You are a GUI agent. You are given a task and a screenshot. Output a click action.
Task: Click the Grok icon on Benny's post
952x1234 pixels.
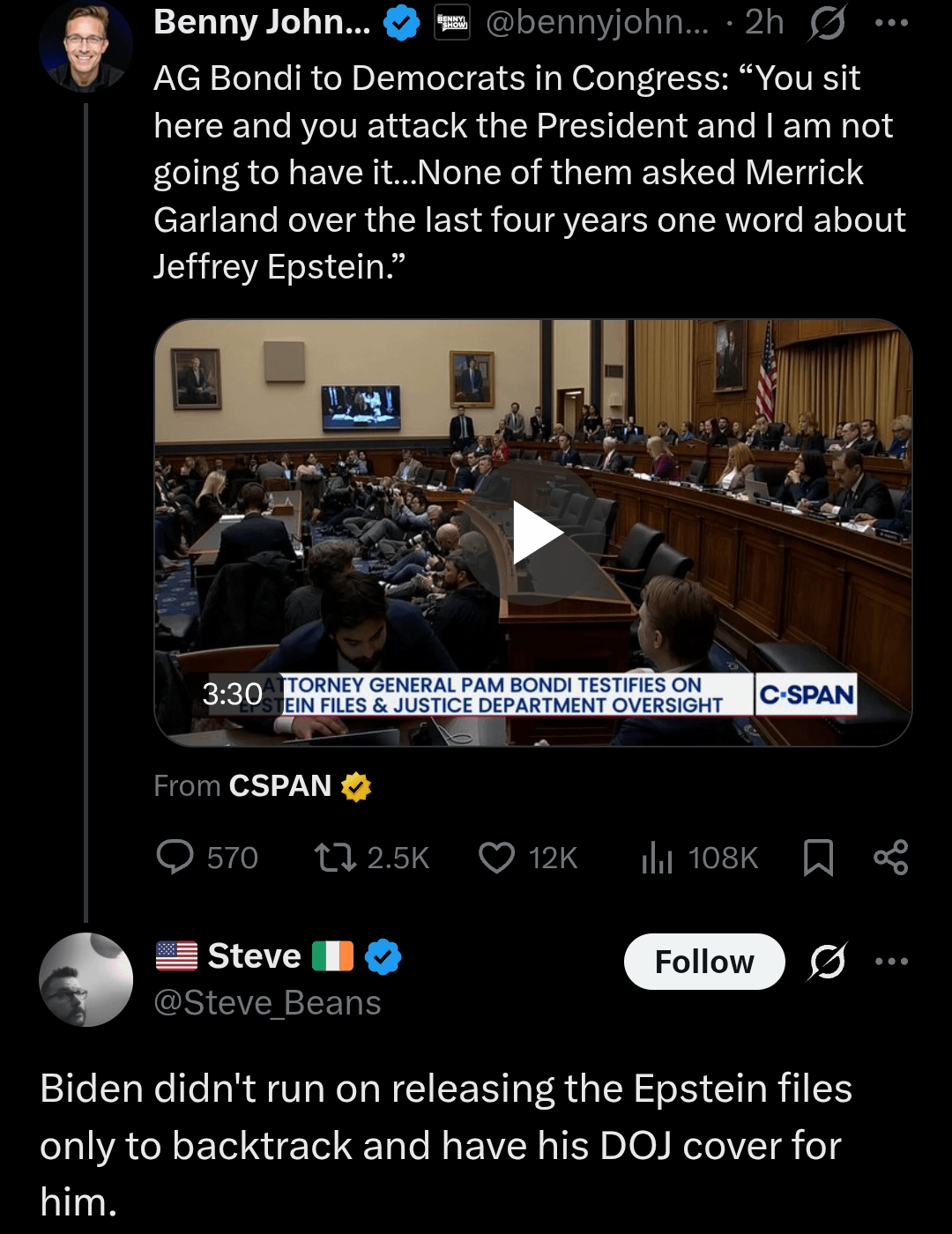(x=827, y=23)
